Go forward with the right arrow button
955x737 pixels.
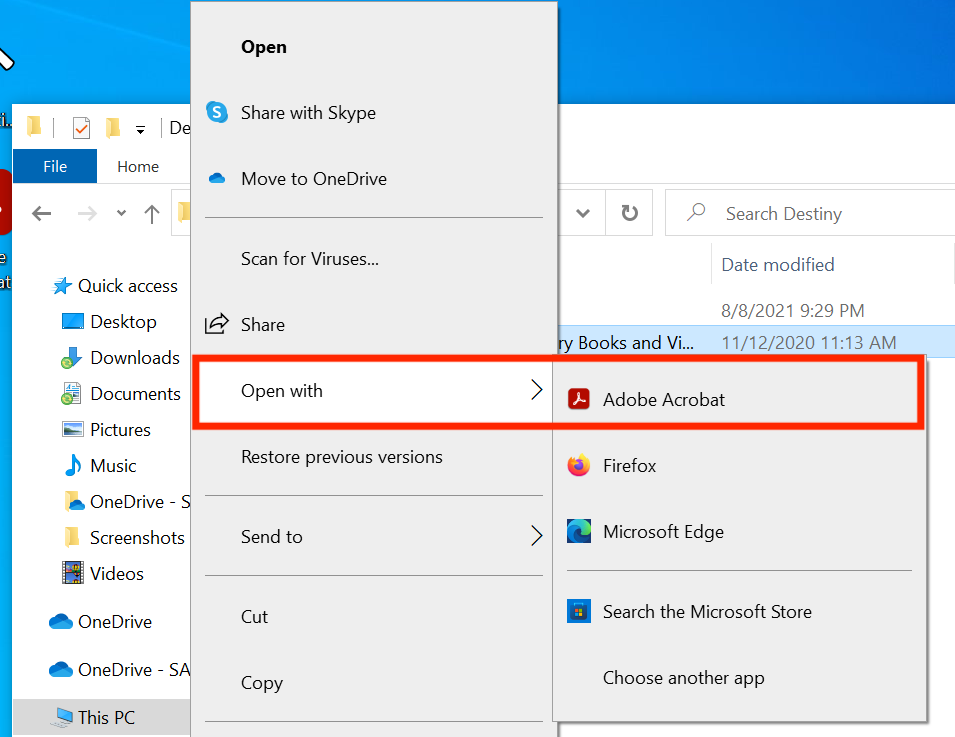(x=87, y=213)
